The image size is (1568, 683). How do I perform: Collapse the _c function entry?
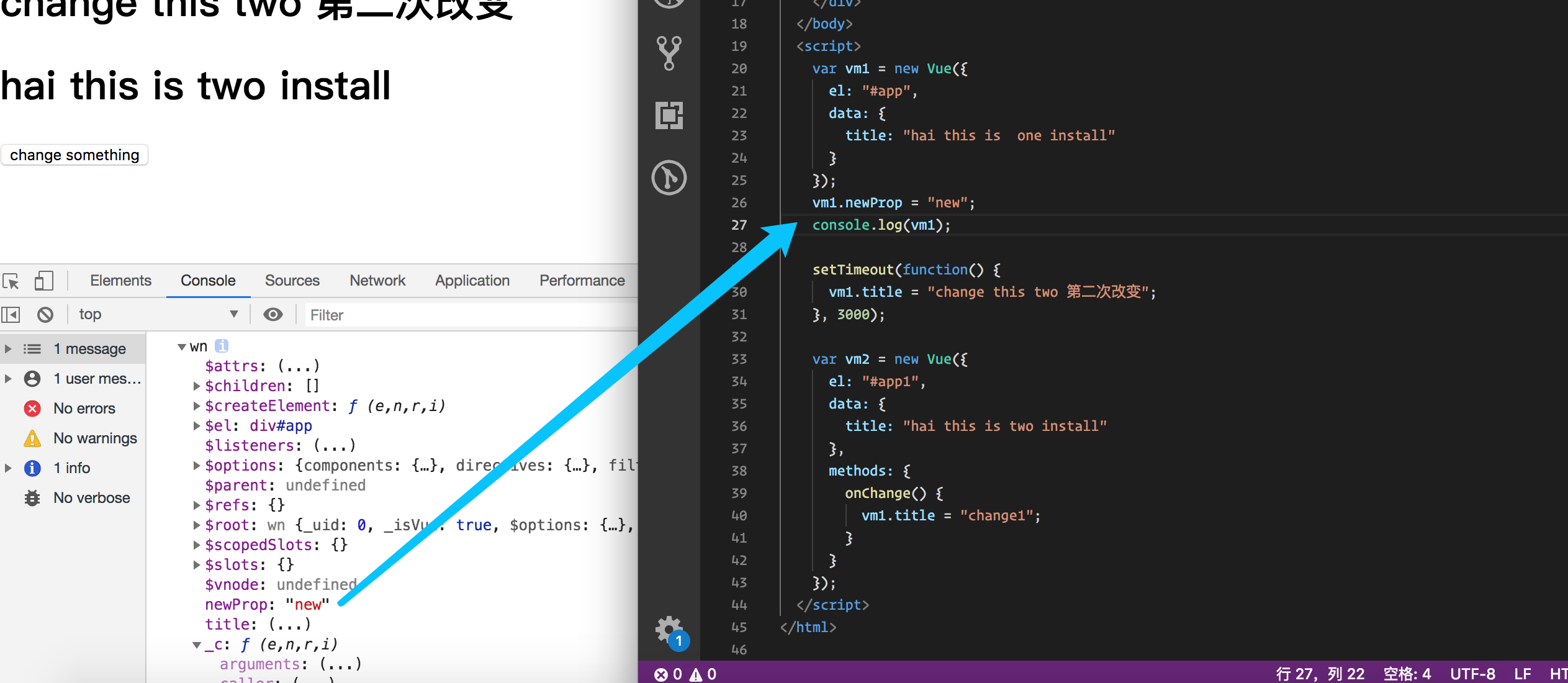click(x=197, y=645)
